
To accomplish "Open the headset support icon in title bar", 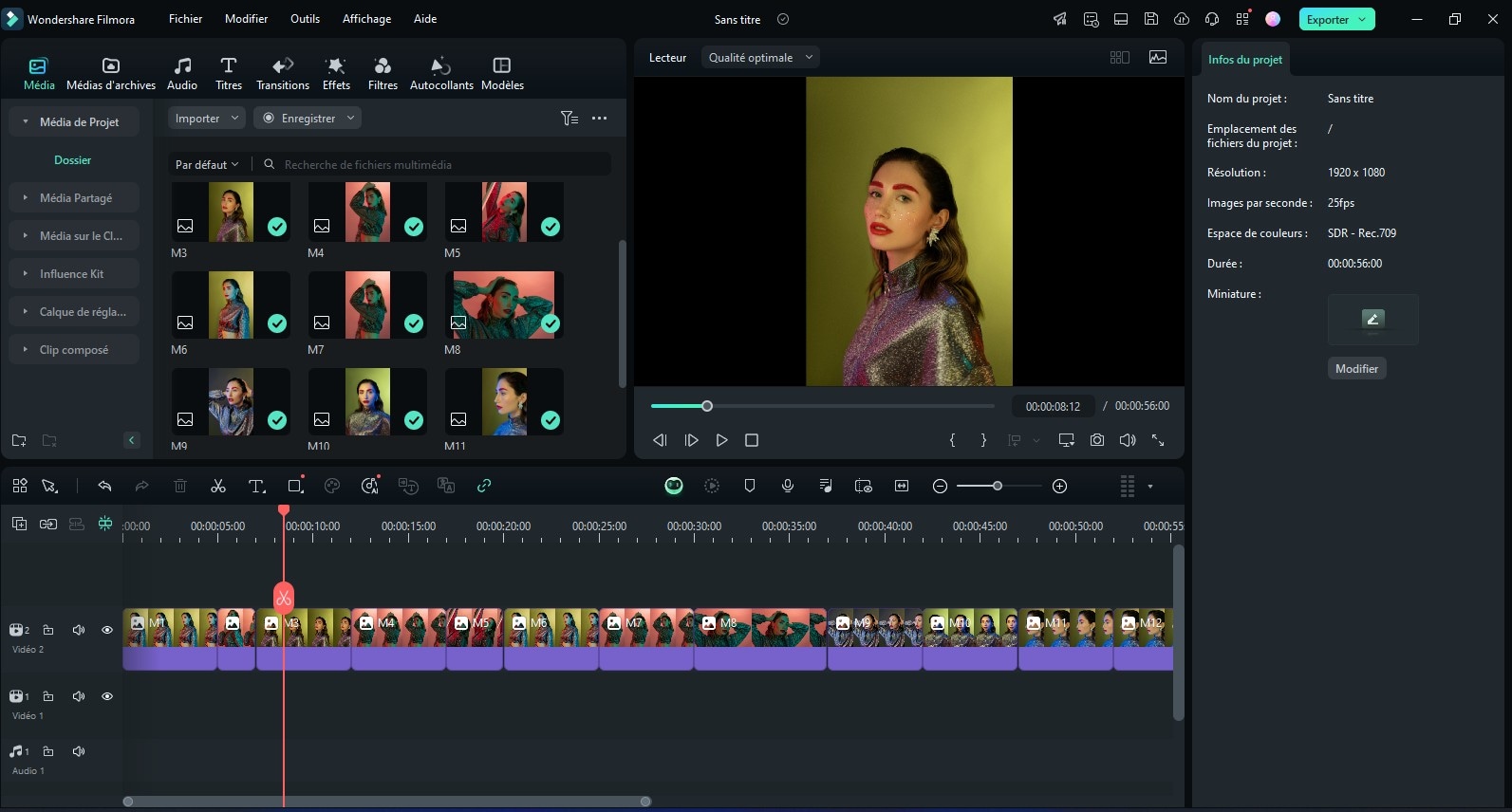I will [1212, 19].
